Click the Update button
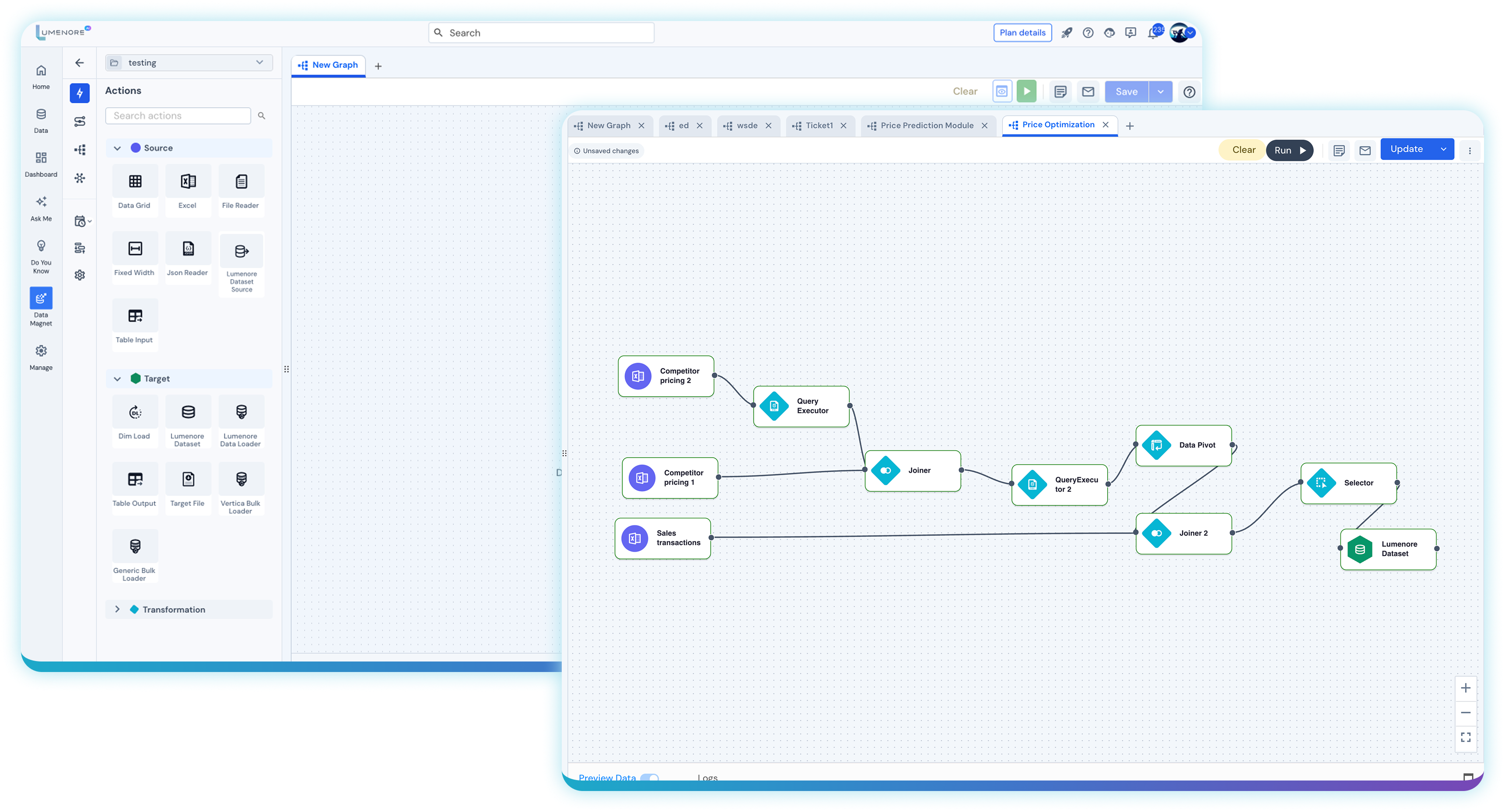This screenshot has height=812, width=1505. pos(1406,150)
